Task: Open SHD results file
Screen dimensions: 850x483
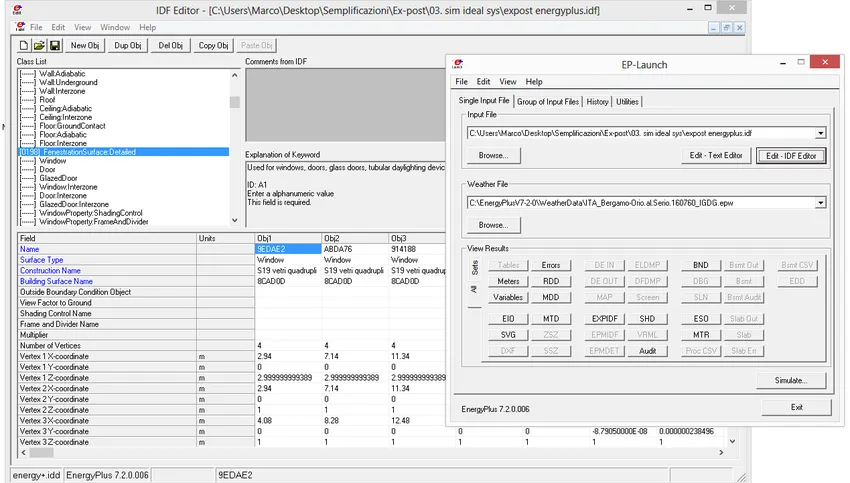Action: point(647,319)
